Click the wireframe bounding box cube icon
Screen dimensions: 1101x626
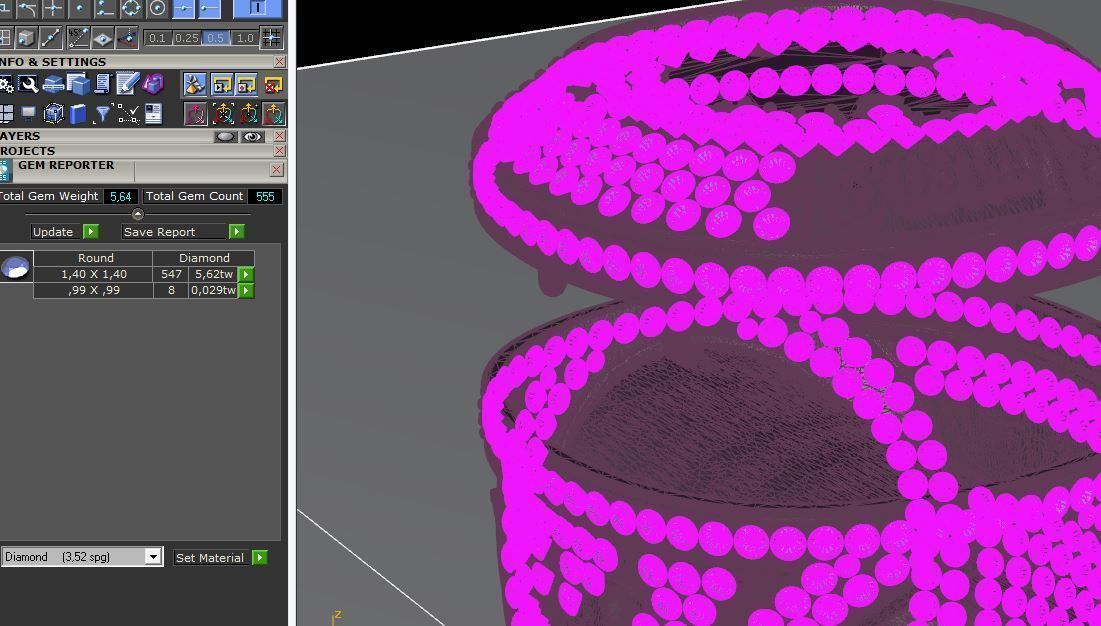pos(53,113)
